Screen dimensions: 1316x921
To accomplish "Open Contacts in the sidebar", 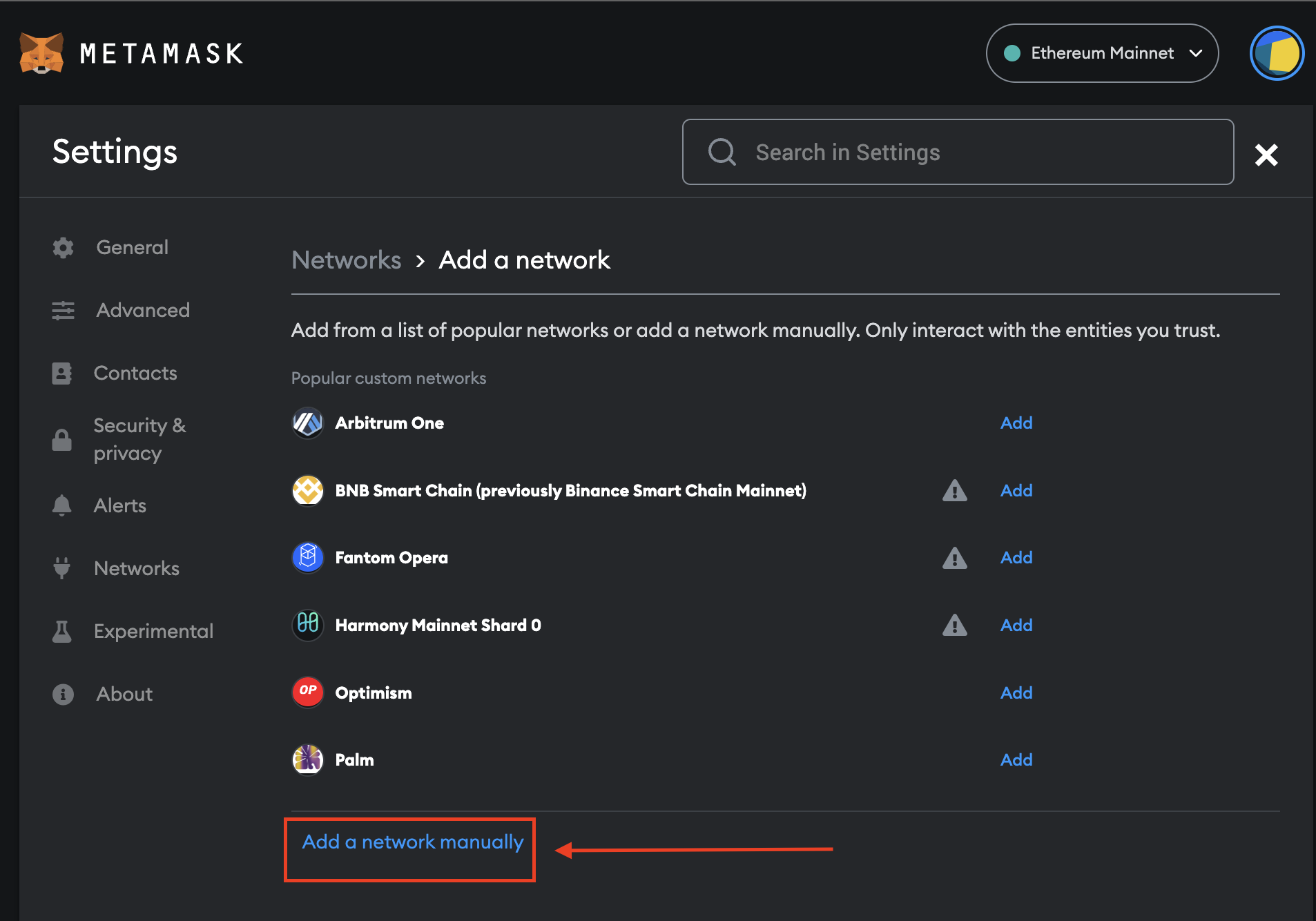I will [135, 373].
